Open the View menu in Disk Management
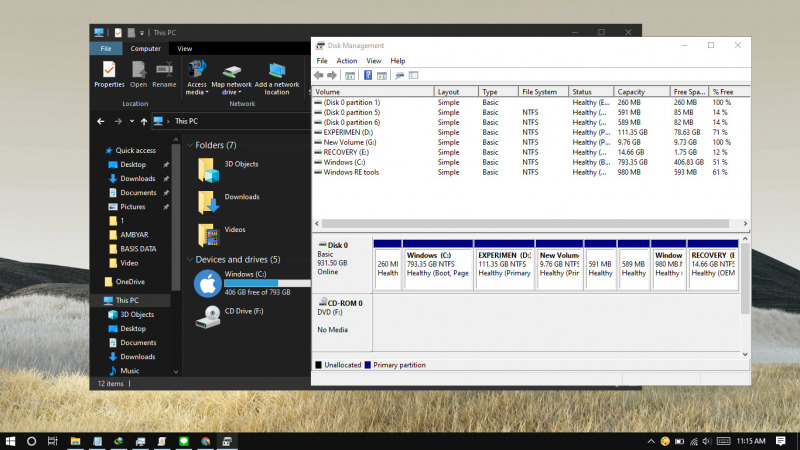This screenshot has height=450, width=800. click(373, 61)
